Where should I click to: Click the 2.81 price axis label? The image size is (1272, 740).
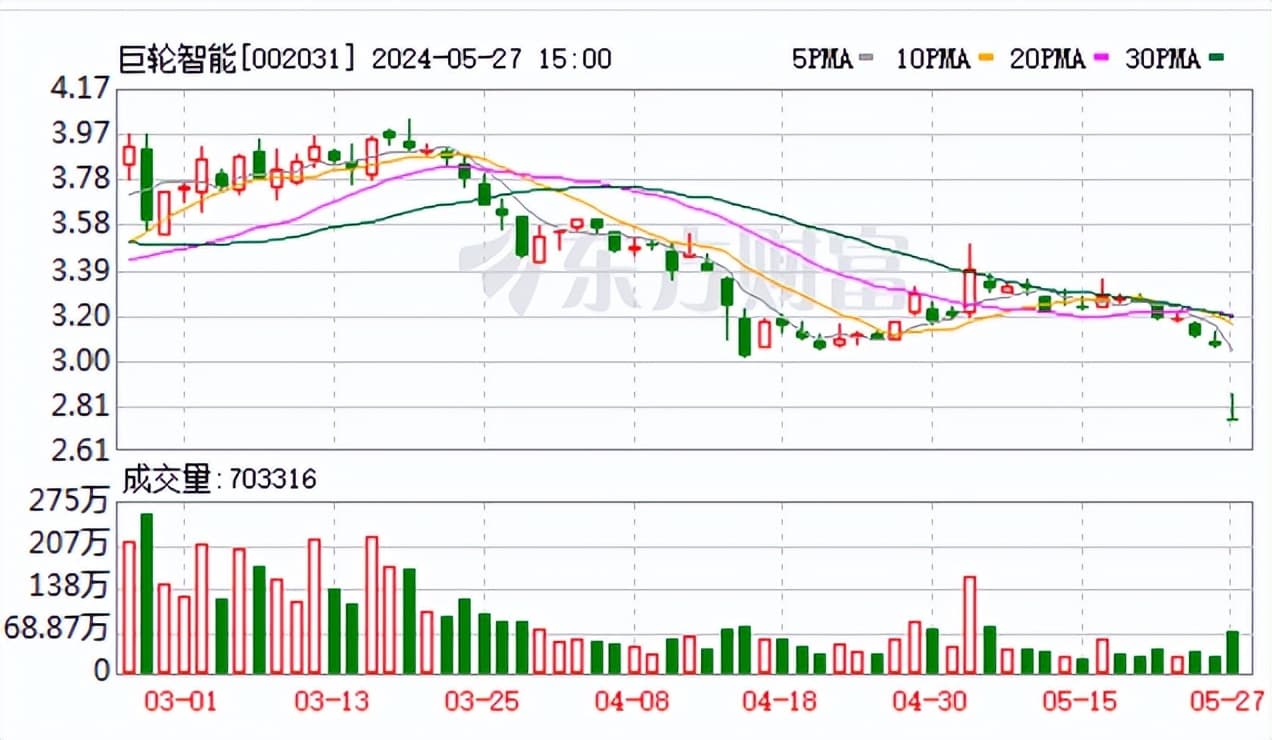pos(79,407)
